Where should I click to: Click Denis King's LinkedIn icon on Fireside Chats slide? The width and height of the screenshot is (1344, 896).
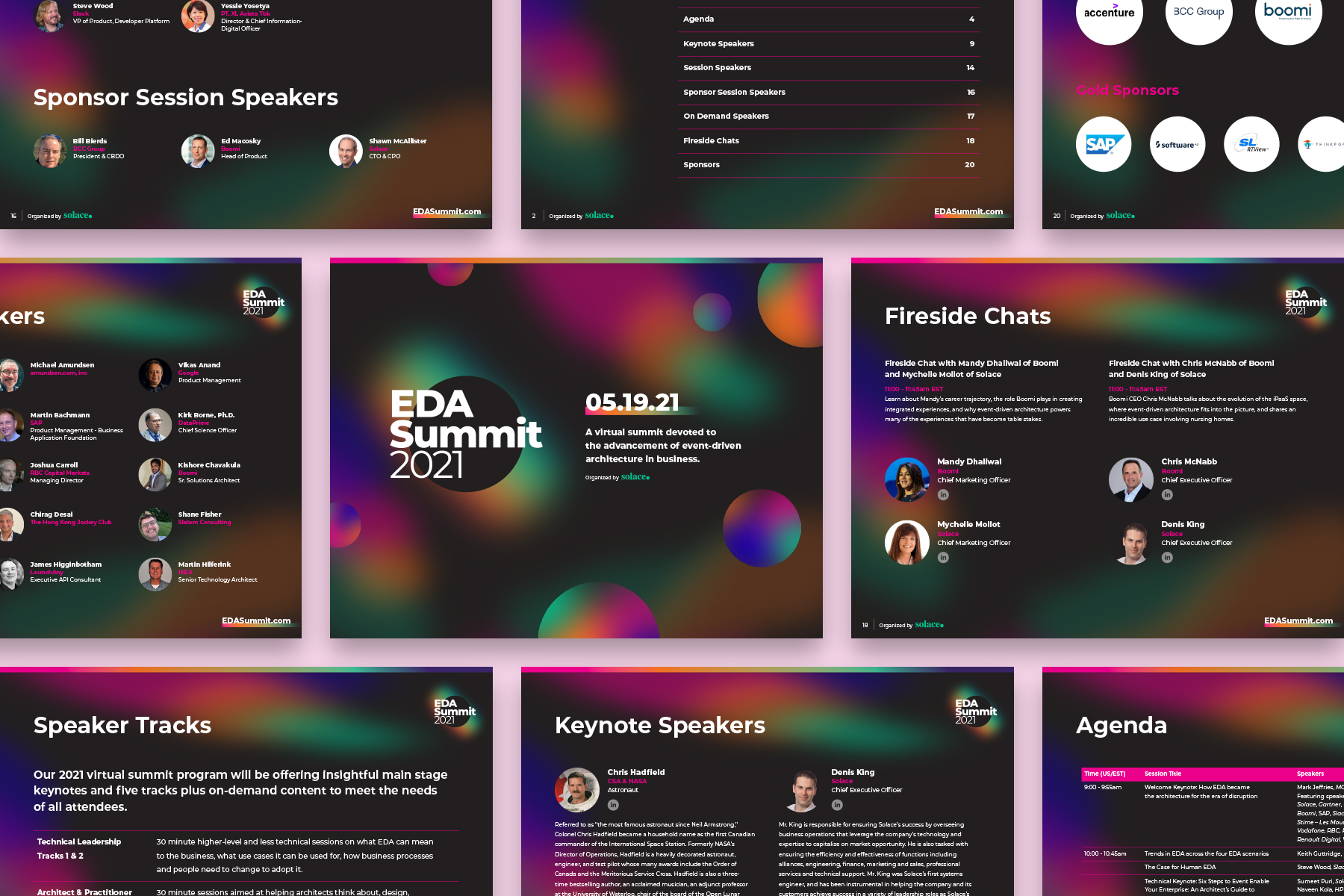(1167, 558)
